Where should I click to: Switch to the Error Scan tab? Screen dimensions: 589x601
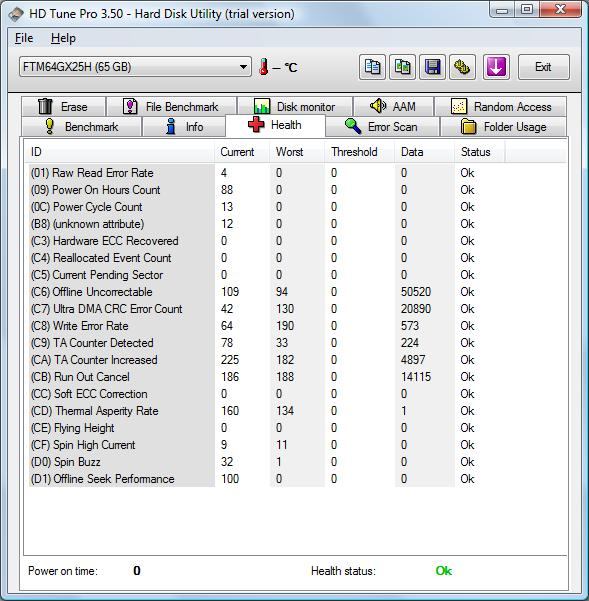coord(382,126)
